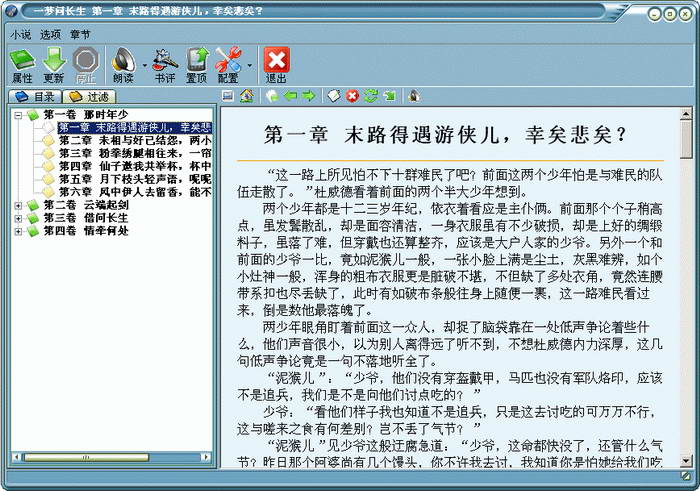Expand the 第二卷 云端起剑 tree node
This screenshot has height=491, width=700.
pyautogui.click(x=18, y=206)
